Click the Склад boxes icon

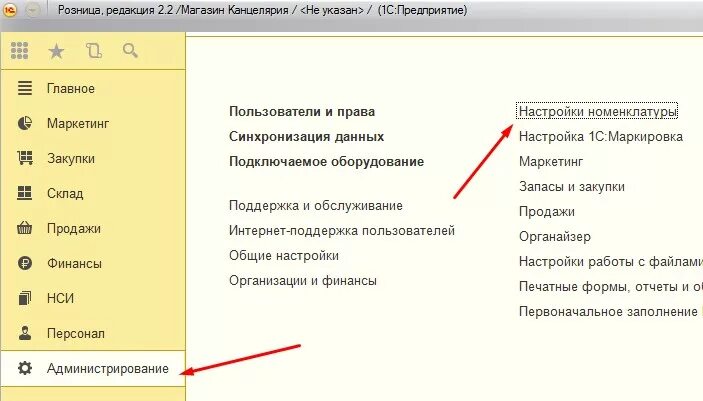point(25,193)
